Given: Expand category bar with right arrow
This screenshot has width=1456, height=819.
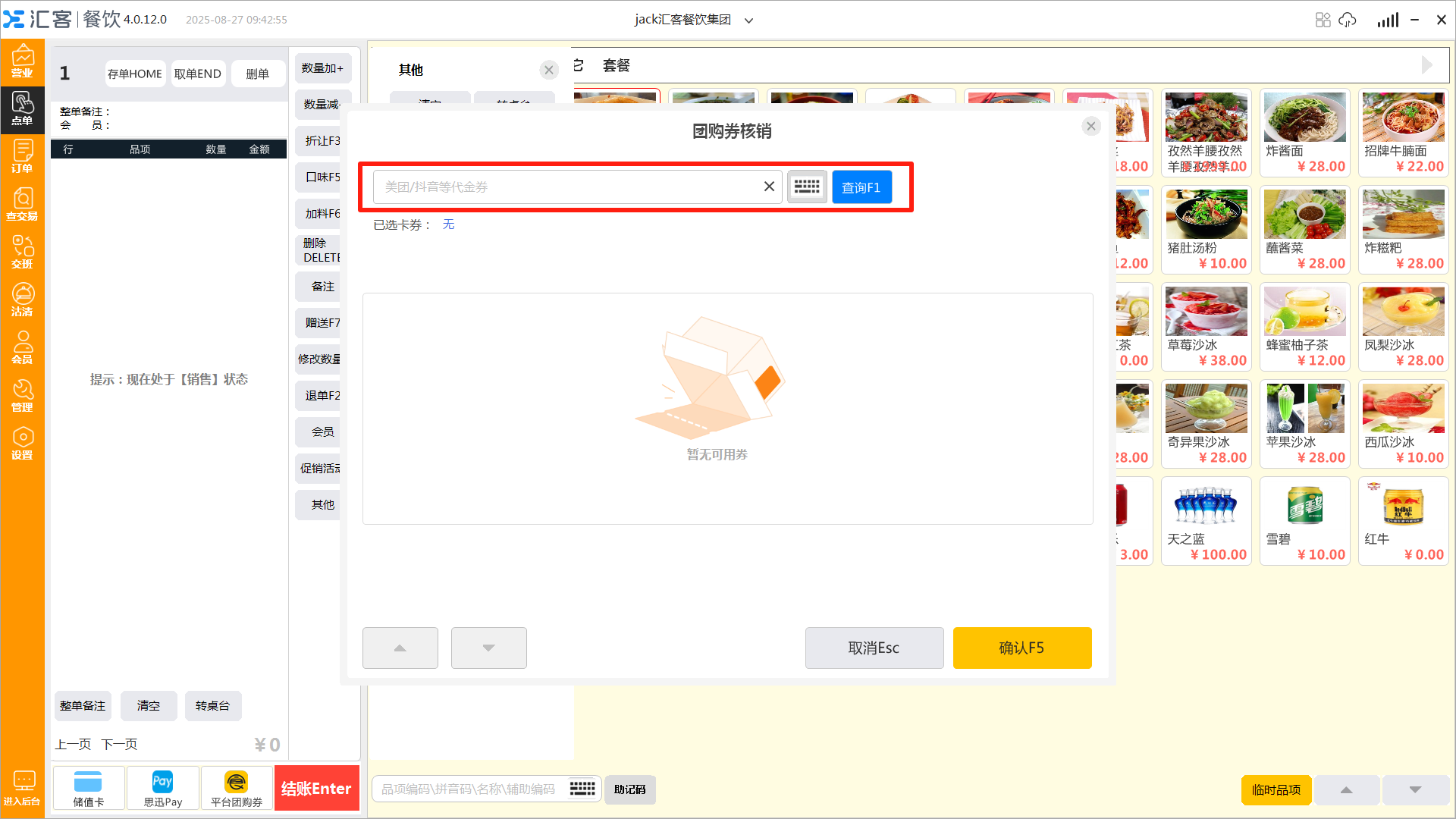Looking at the screenshot, I should 1426,65.
